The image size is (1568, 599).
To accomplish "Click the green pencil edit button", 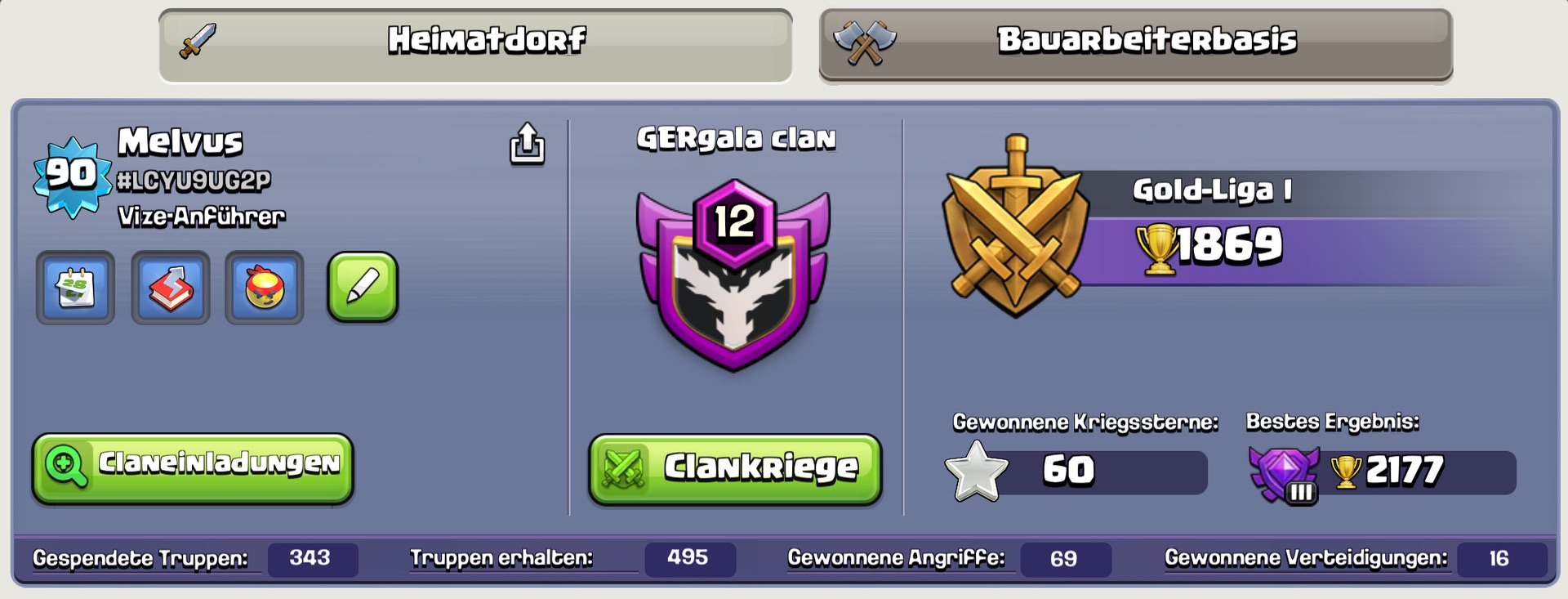I will (363, 287).
